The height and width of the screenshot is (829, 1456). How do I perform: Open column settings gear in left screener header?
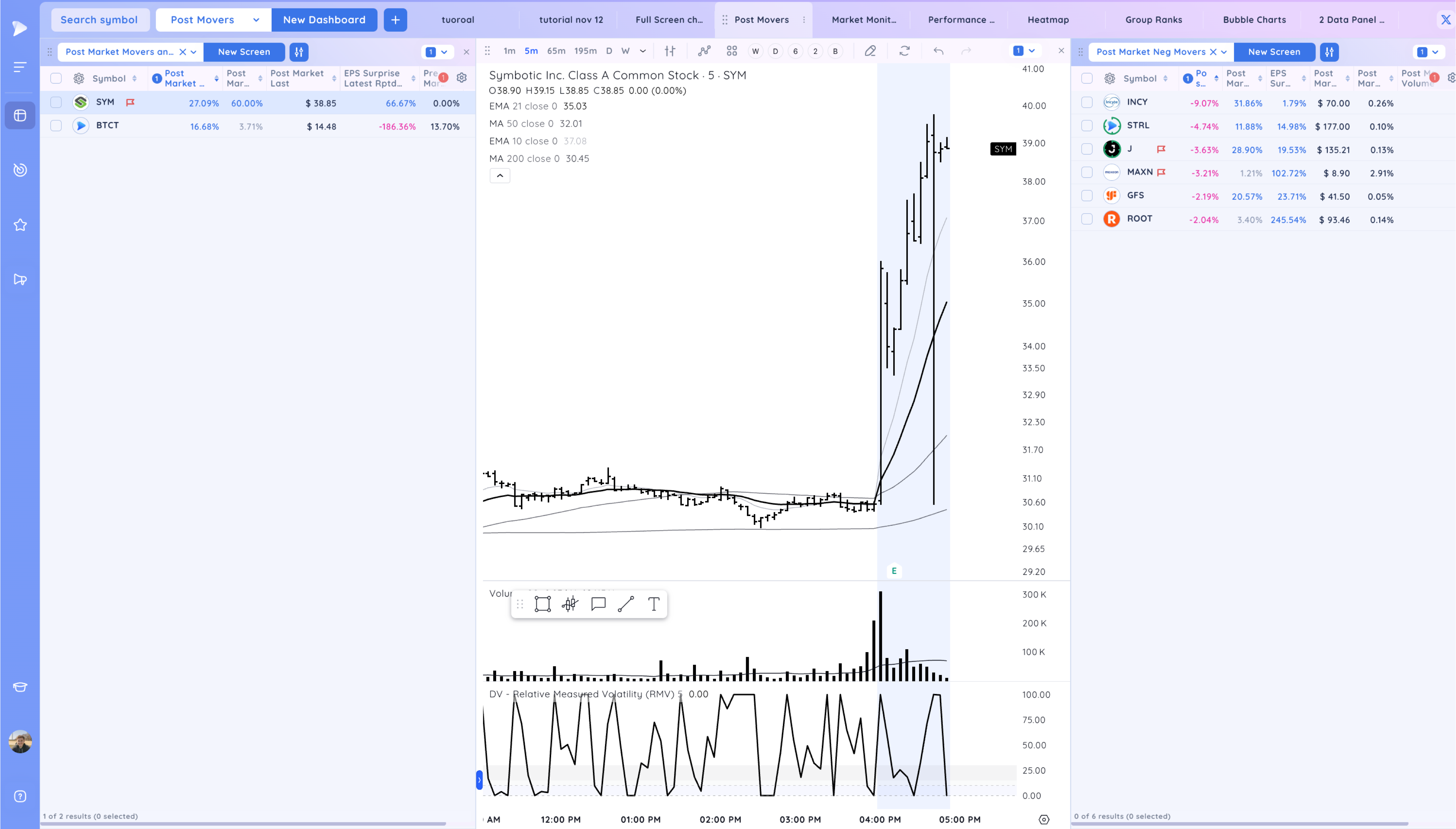pos(462,78)
